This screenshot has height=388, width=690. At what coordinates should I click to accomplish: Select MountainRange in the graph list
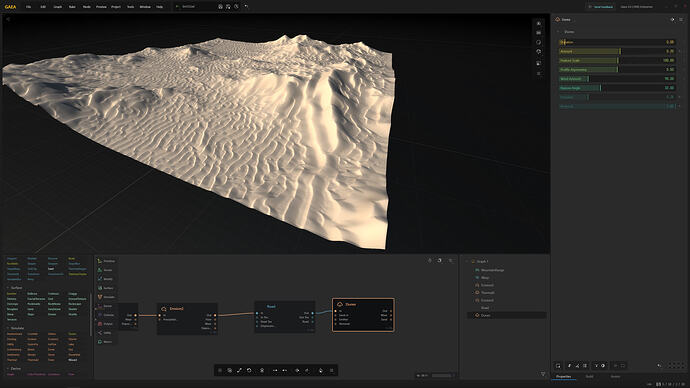point(492,270)
